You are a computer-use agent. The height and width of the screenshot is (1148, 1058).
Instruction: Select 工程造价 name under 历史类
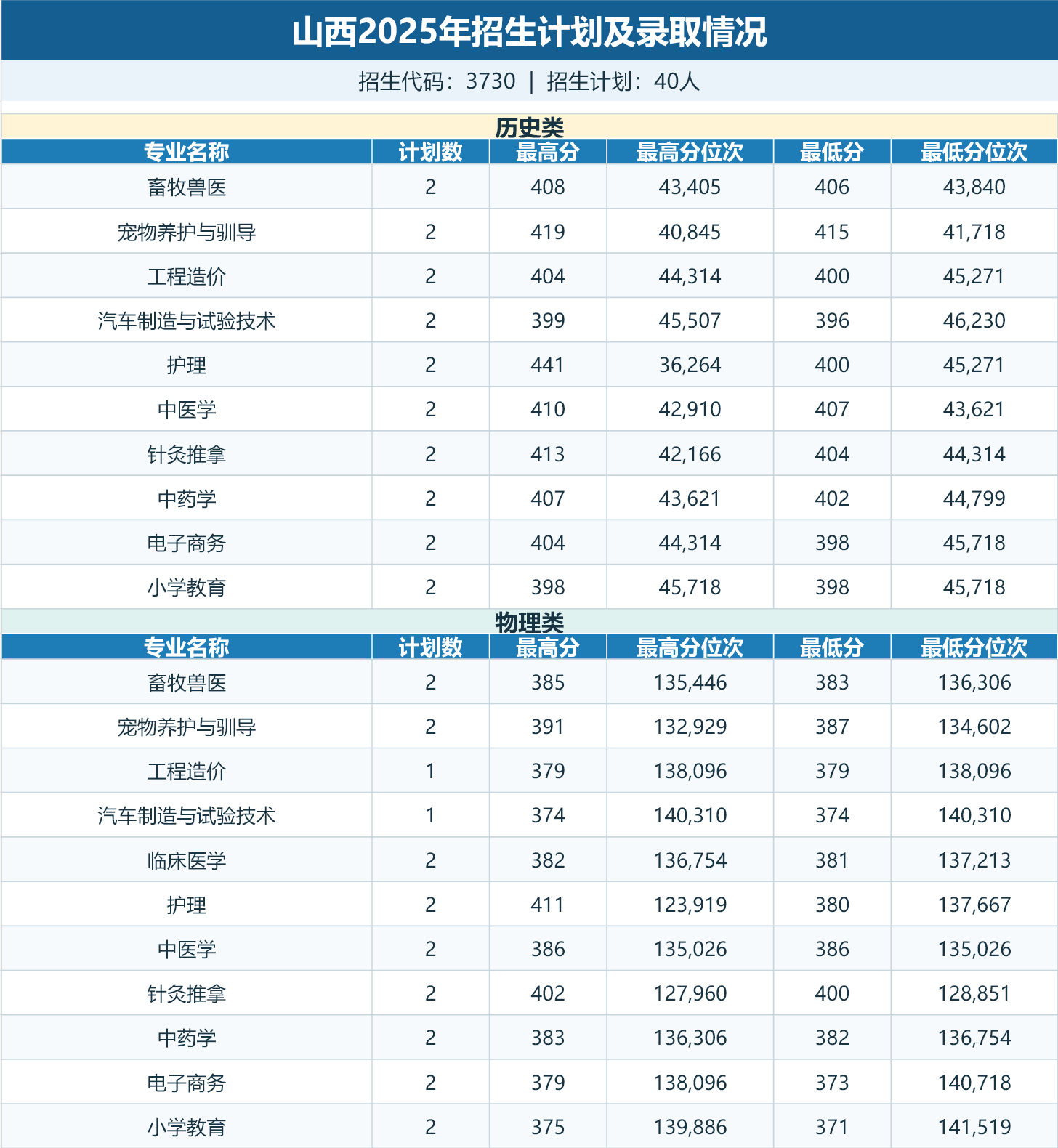tap(187, 277)
